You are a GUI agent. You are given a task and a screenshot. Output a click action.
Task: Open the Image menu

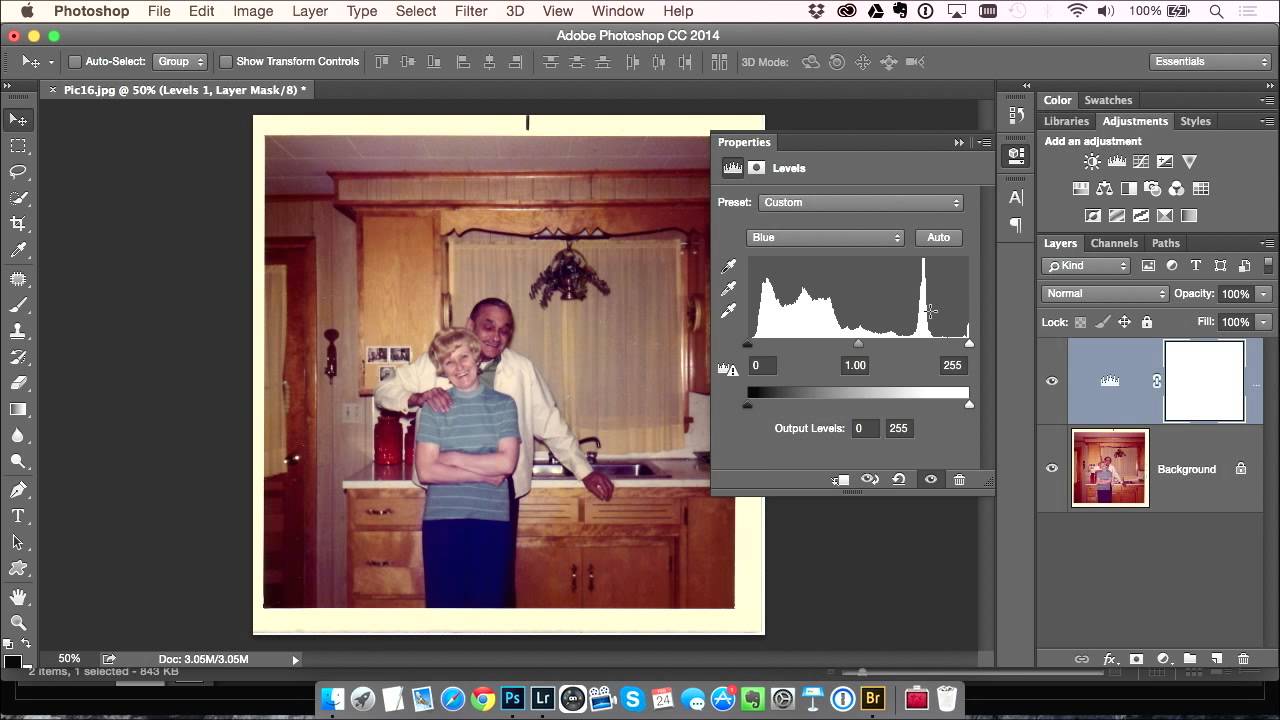point(253,11)
